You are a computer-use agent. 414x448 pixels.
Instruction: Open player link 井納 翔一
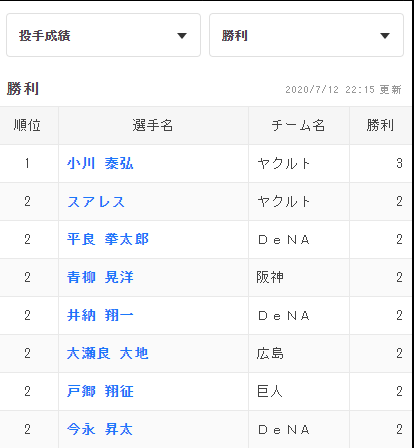[100, 315]
